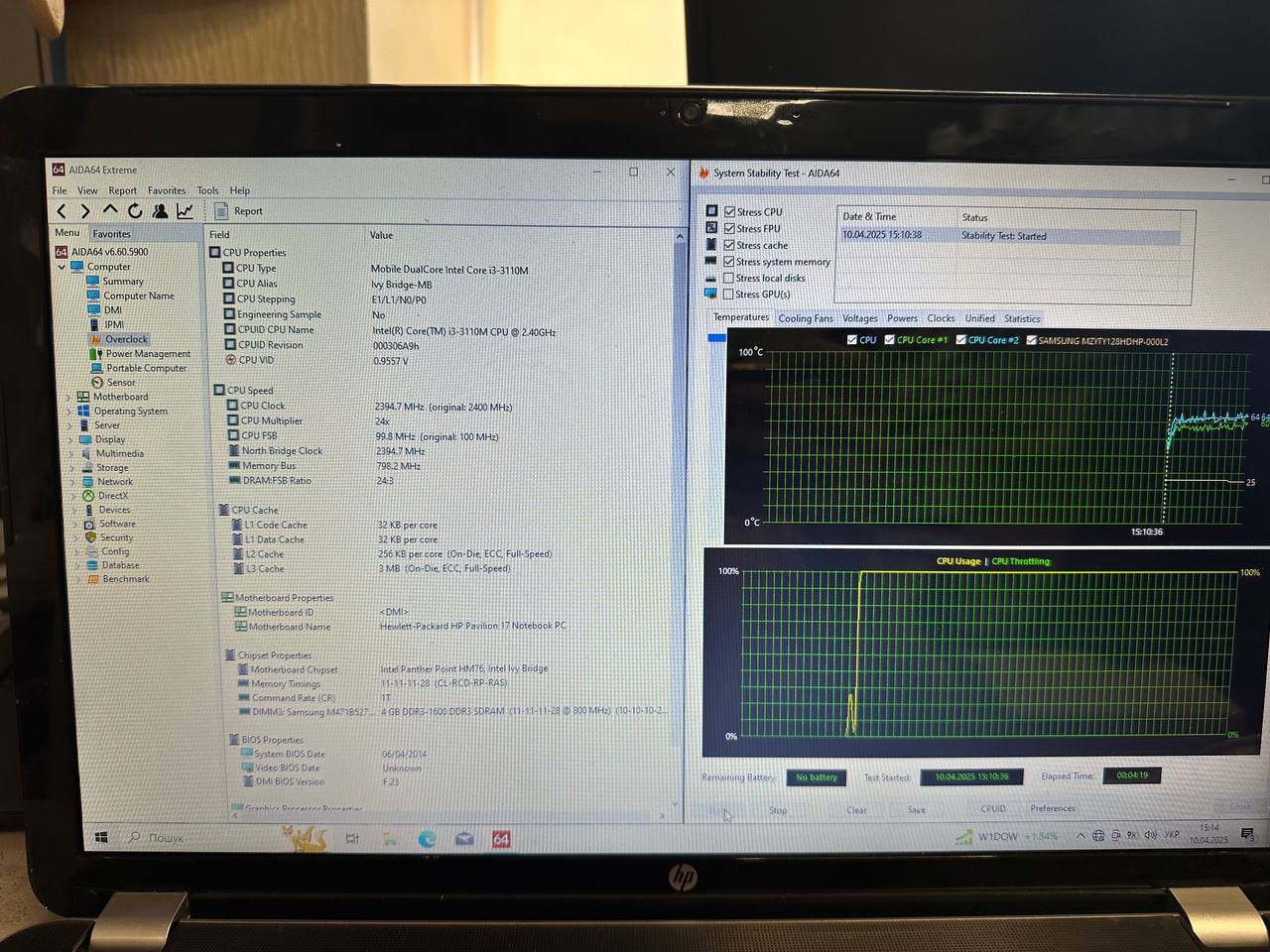
Task: Switch to the Cooling Fans tab
Action: pos(805,318)
